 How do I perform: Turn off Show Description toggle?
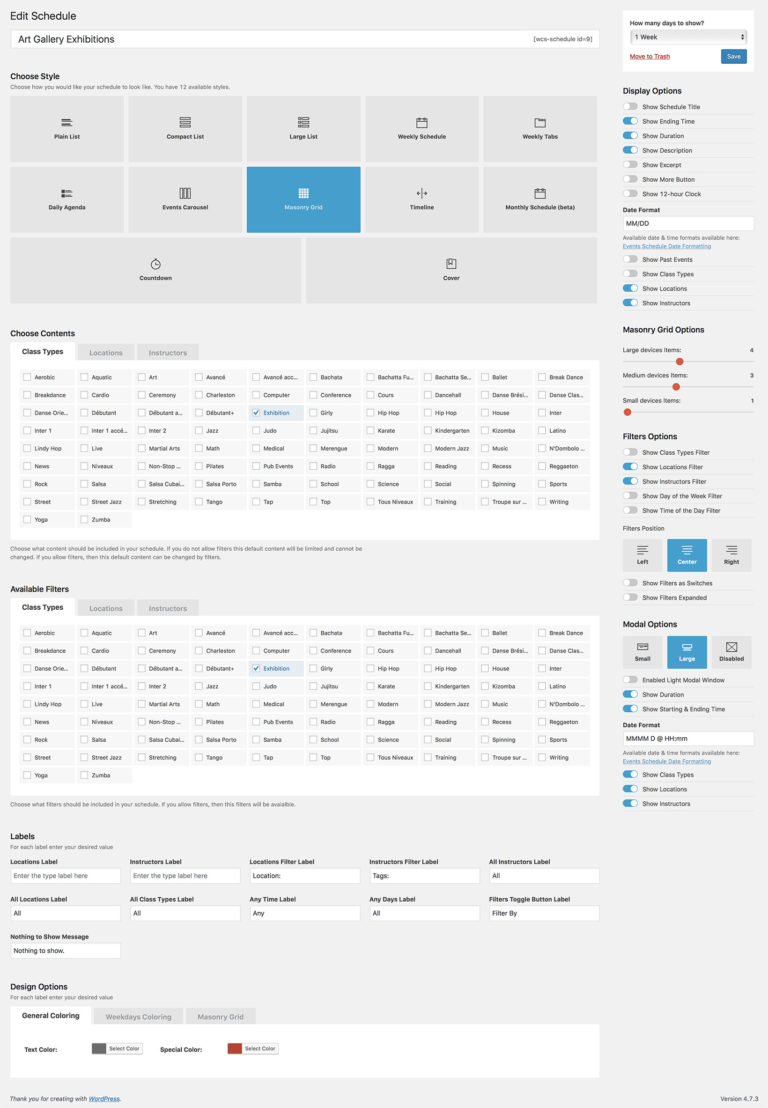click(630, 150)
